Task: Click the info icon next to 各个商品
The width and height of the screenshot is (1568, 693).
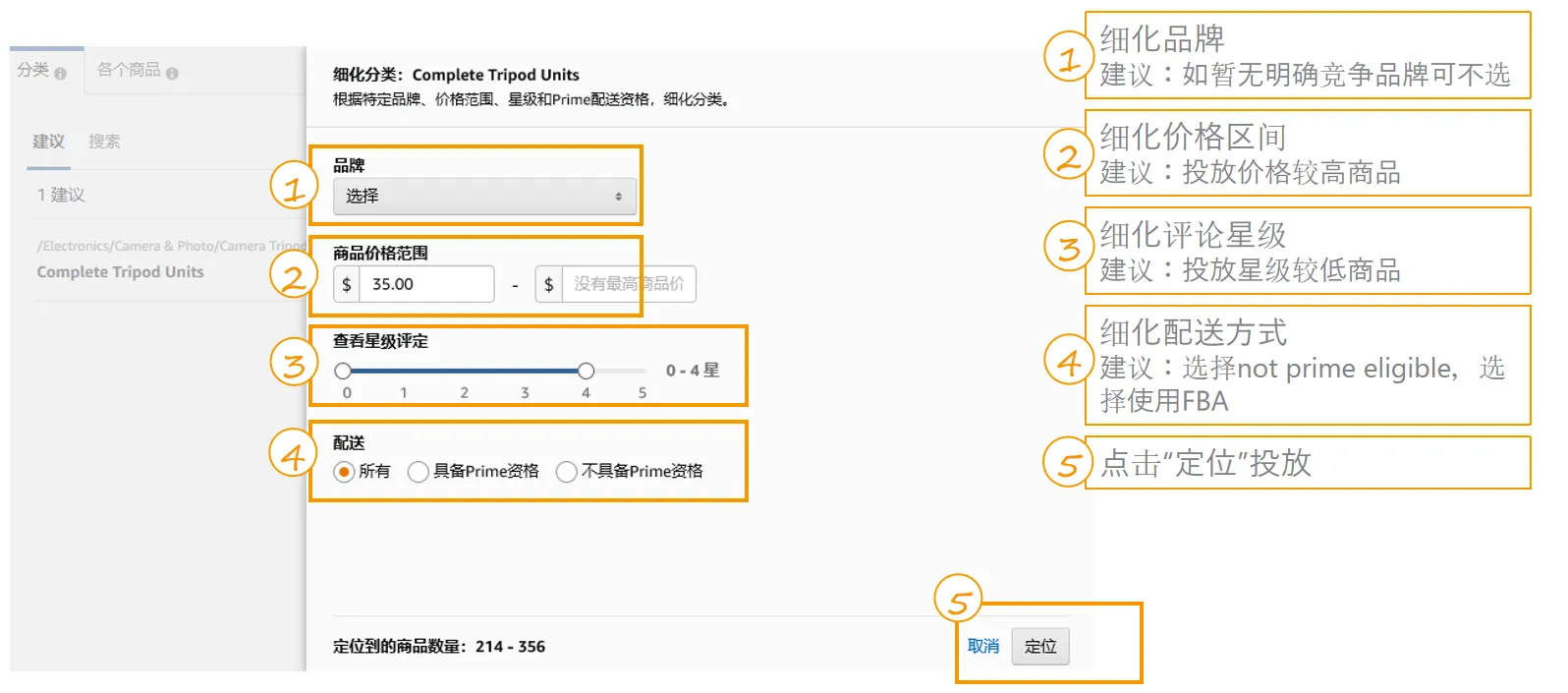Action: (x=172, y=74)
